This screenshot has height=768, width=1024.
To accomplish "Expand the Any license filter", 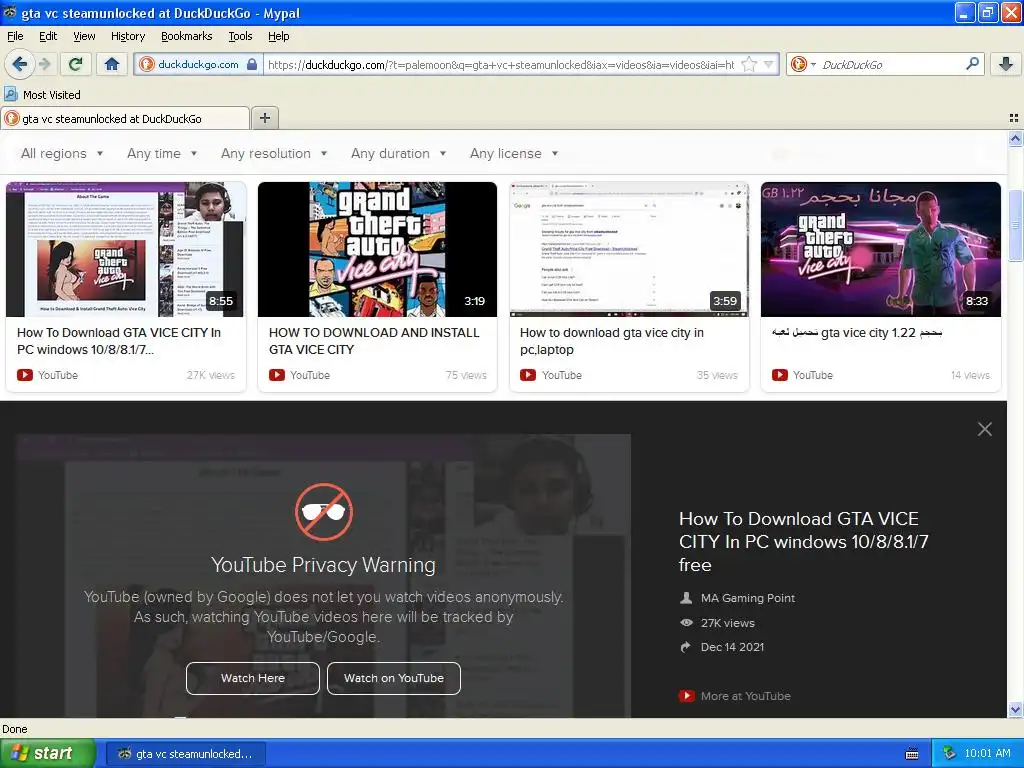I will 514,153.
